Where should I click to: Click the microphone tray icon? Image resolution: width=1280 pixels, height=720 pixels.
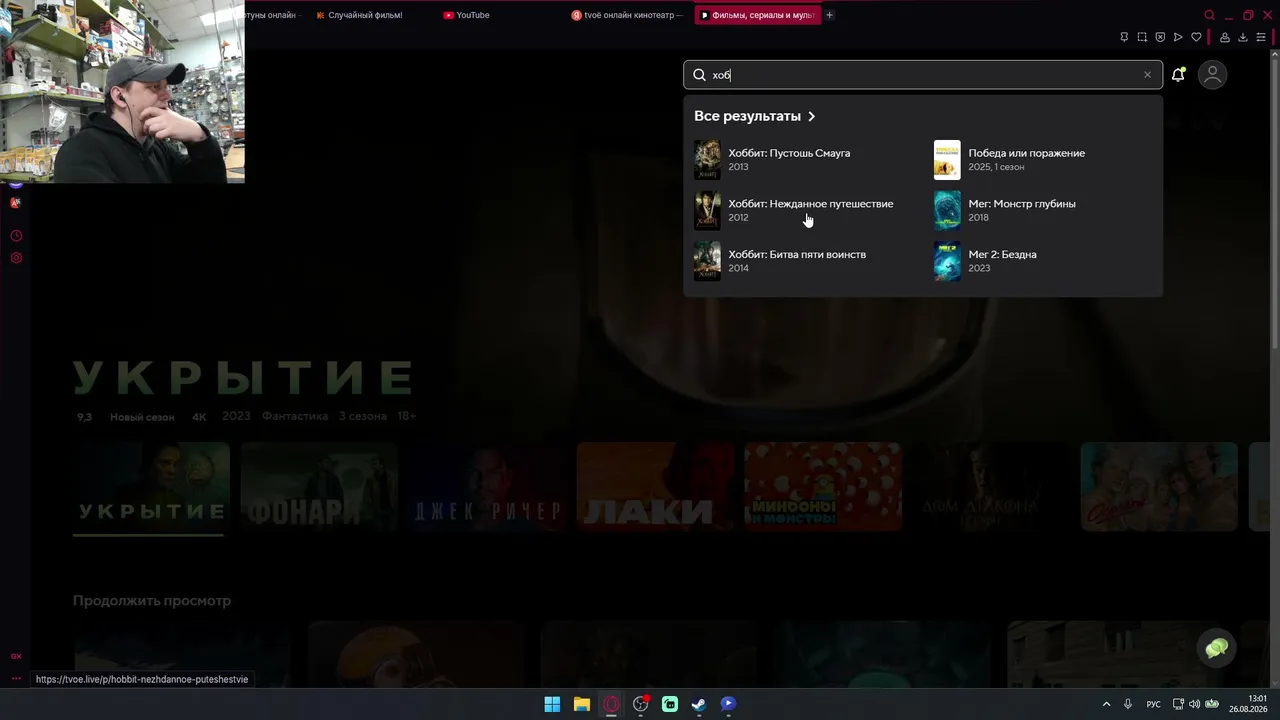coord(1128,704)
